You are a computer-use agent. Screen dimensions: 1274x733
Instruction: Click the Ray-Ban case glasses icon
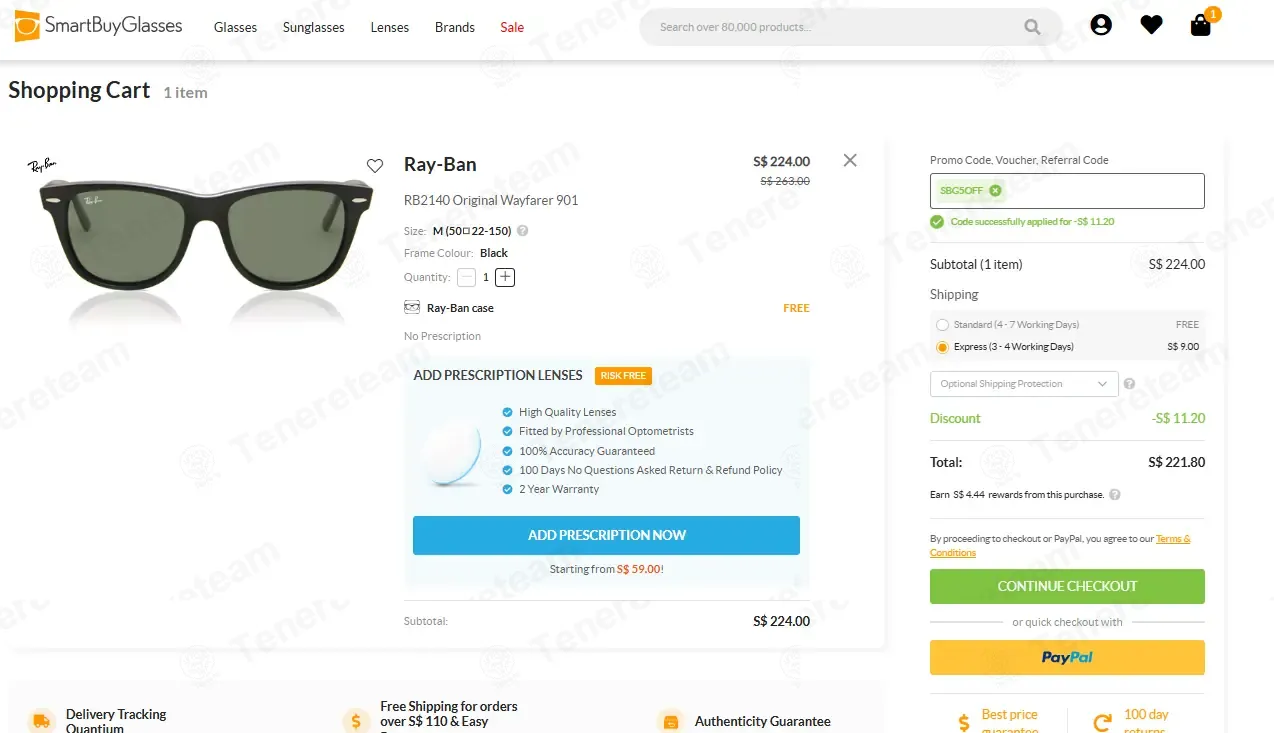tap(412, 308)
